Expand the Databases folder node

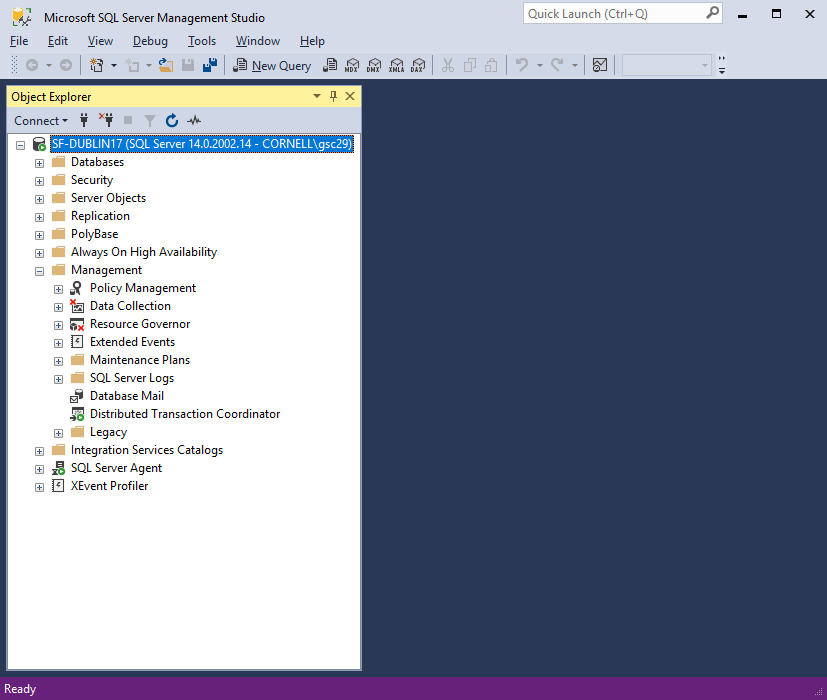pos(40,163)
